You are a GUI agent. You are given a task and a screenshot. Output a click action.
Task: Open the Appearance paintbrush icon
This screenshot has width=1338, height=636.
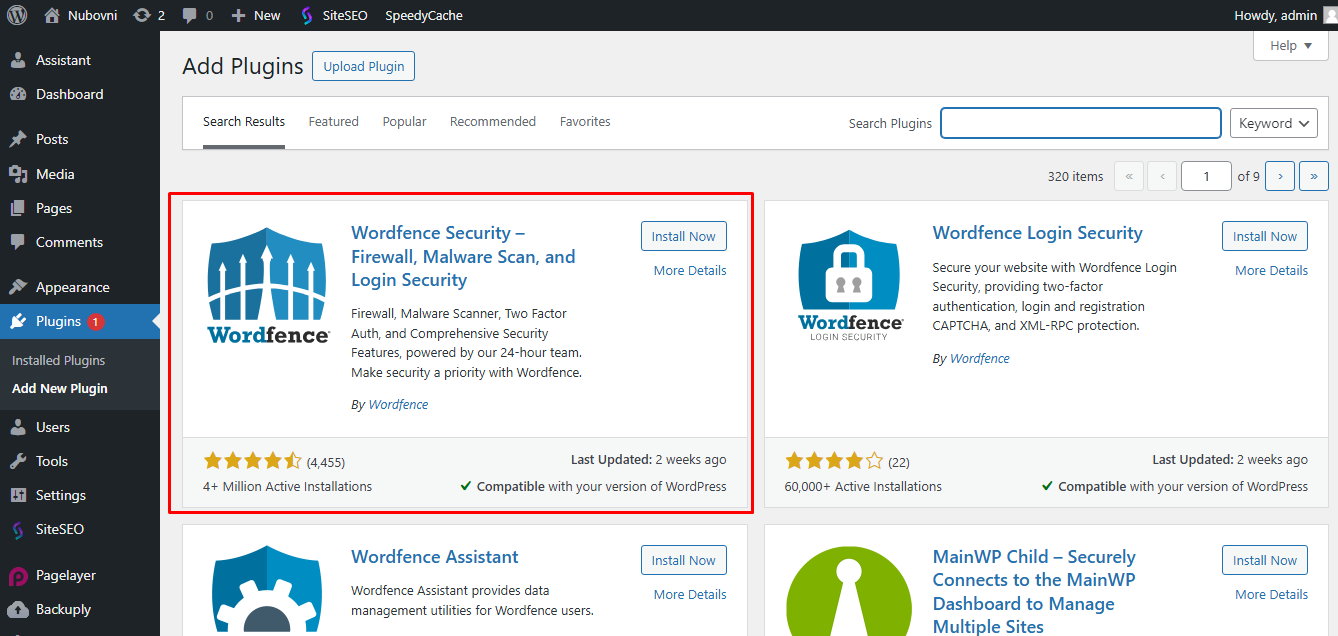(18, 287)
